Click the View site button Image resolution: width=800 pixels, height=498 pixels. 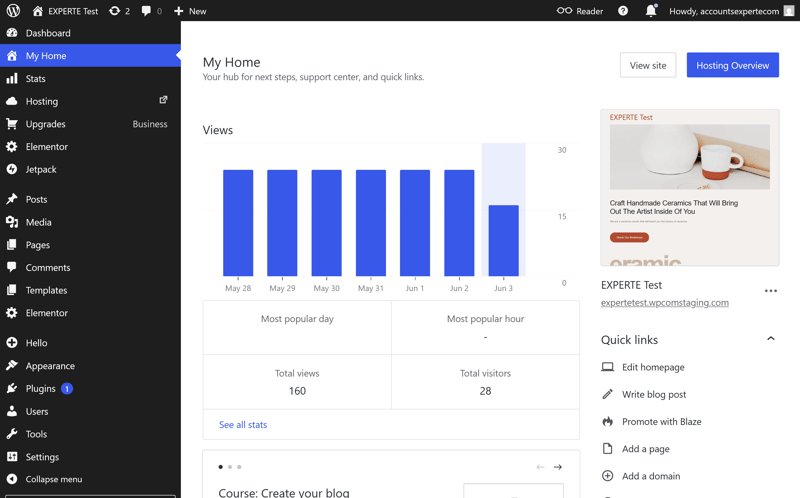(x=648, y=65)
